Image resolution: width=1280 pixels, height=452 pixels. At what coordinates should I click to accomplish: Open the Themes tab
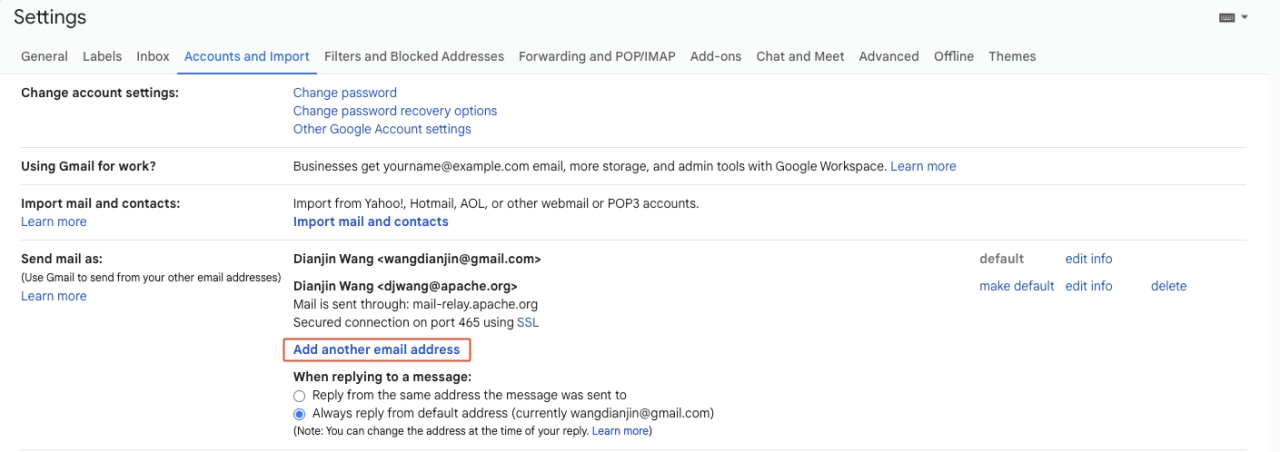(x=1012, y=57)
